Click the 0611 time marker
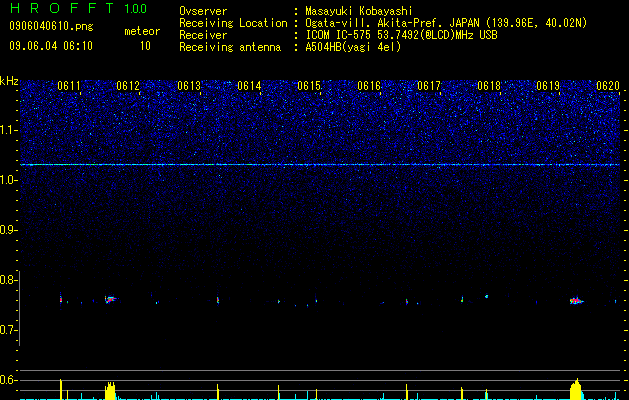 point(69,86)
